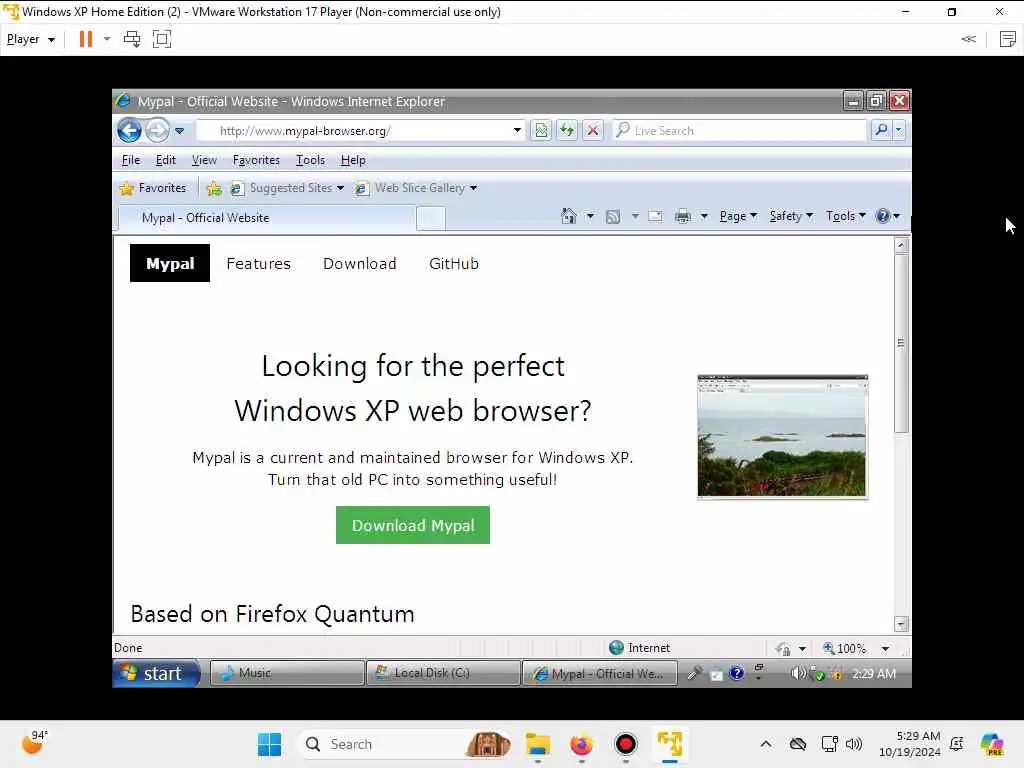This screenshot has width=1024, height=768.
Task: Open the Page command menu
Action: (738, 216)
